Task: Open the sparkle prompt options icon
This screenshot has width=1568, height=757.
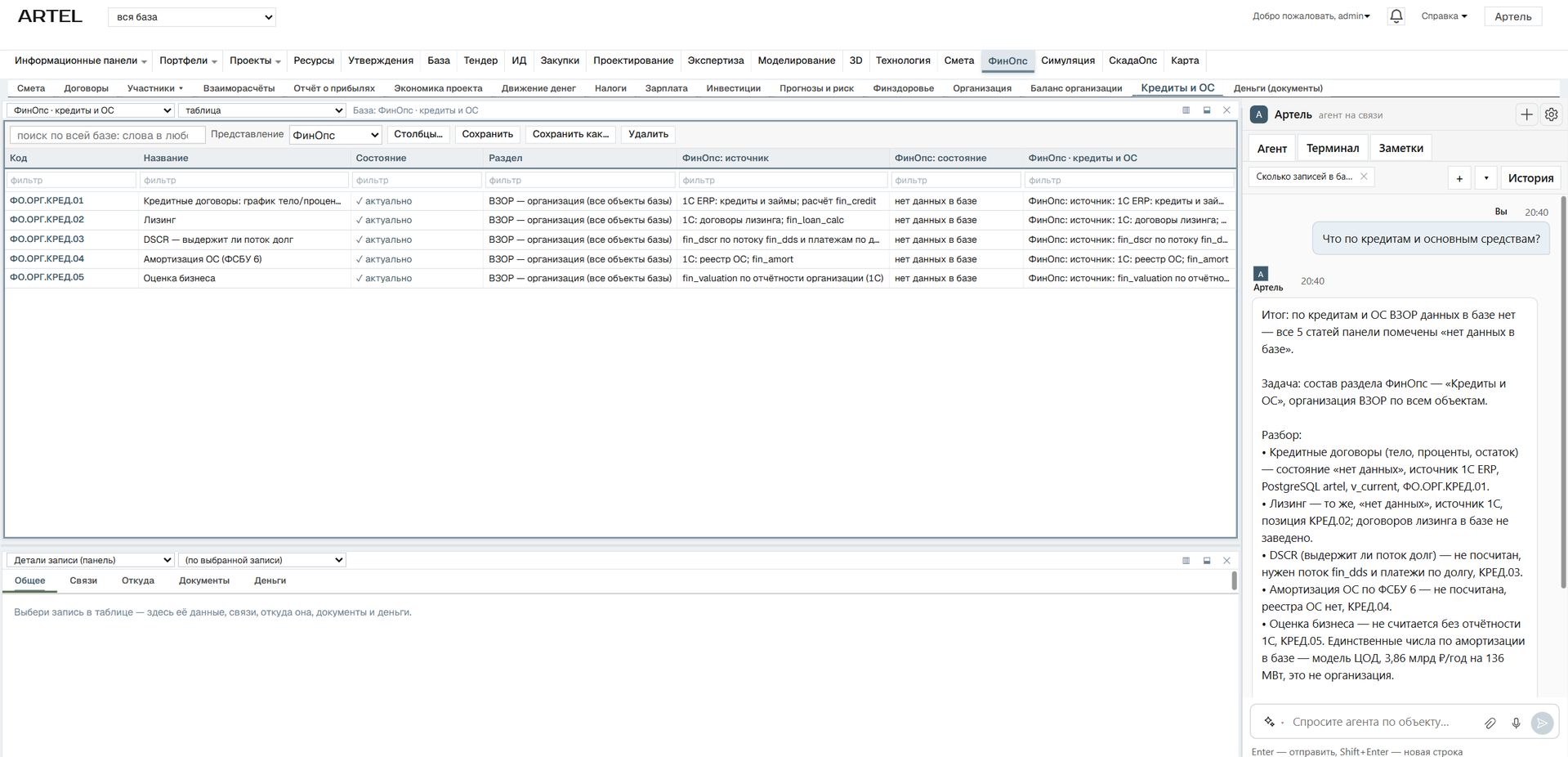Action: coord(1270,722)
